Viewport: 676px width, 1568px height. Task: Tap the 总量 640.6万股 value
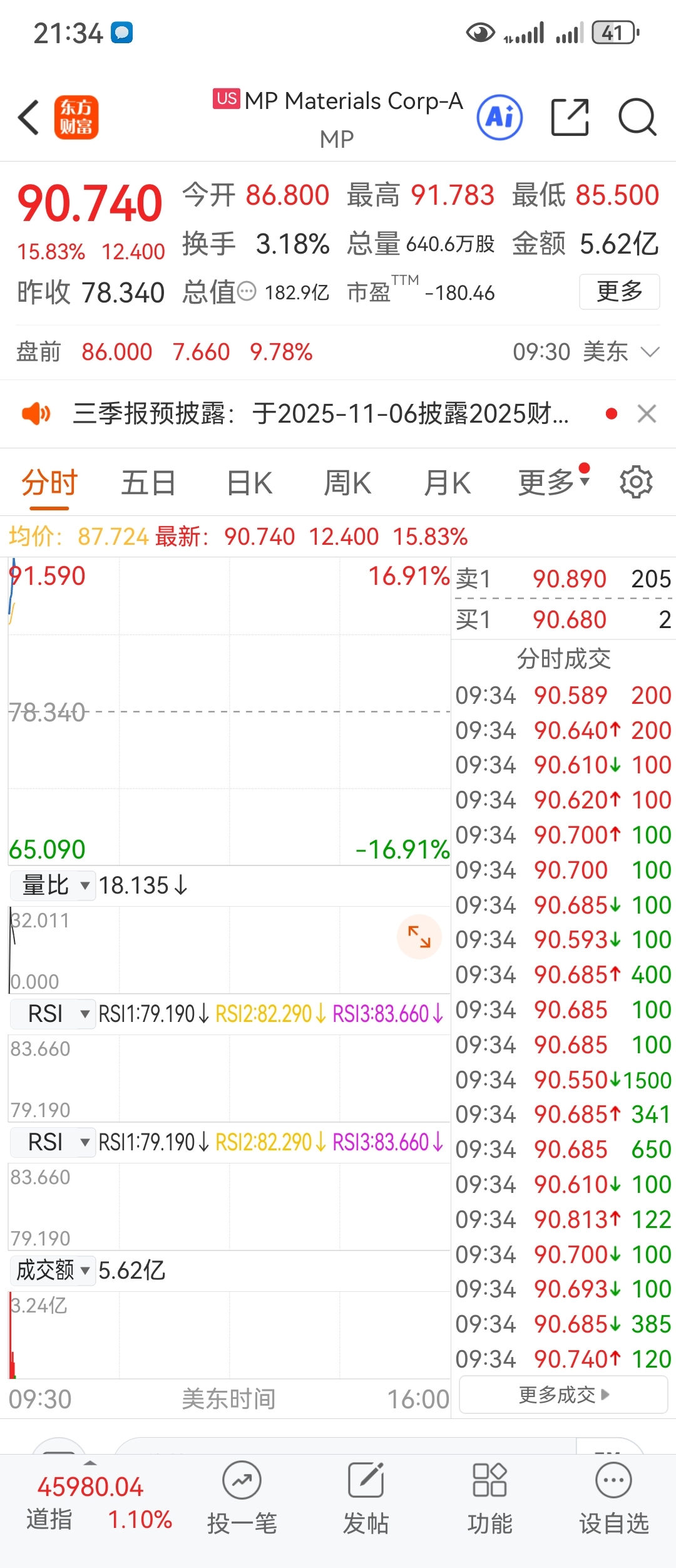click(x=421, y=244)
